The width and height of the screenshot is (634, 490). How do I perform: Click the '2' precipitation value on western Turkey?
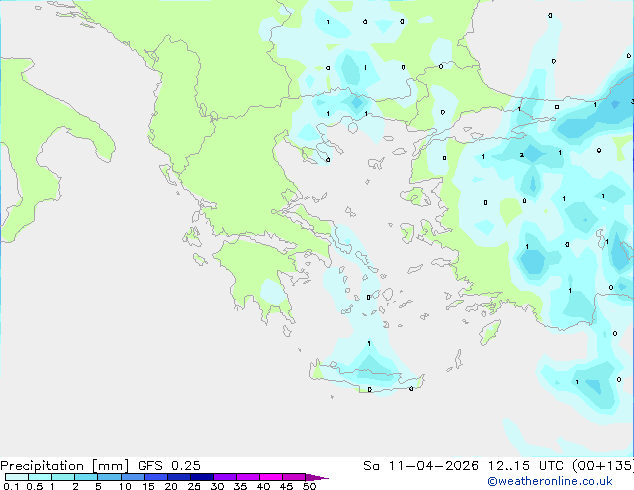522,155
